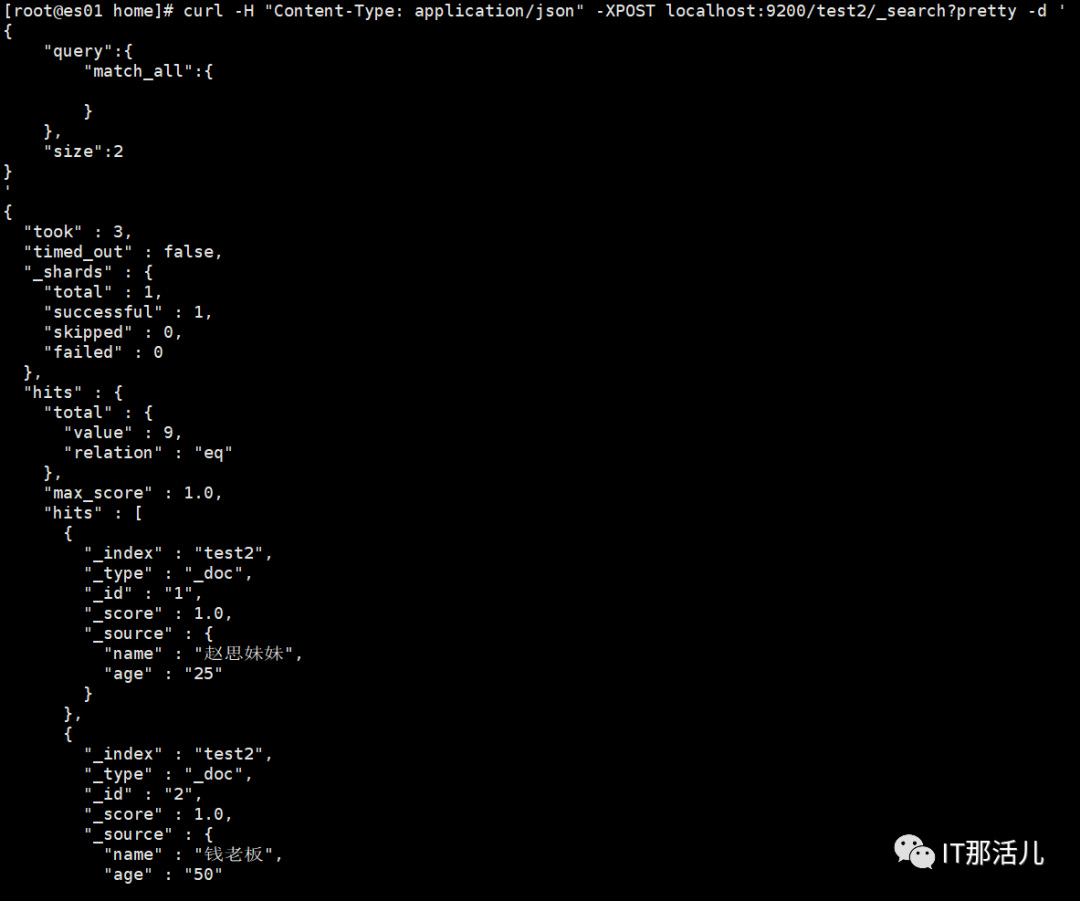Click the name 钱老板 value
1080x901 pixels.
coord(233,854)
